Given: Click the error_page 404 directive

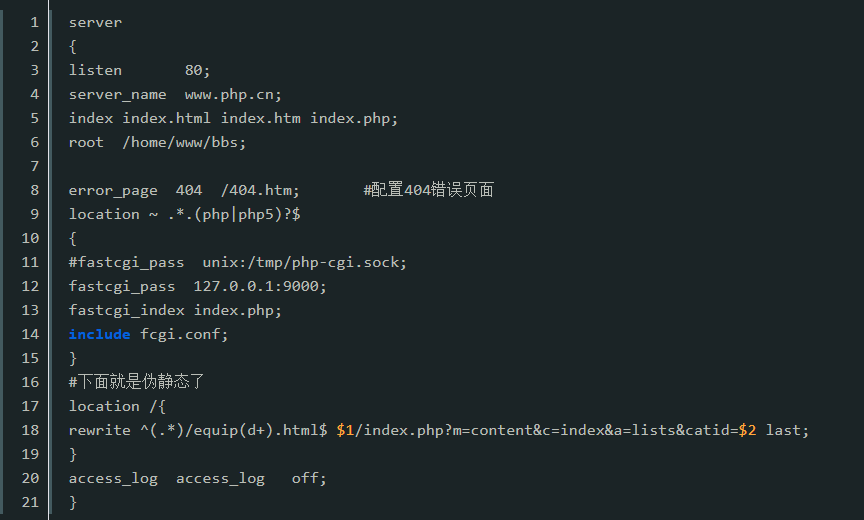Looking at the screenshot, I should pyautogui.click(x=184, y=191).
